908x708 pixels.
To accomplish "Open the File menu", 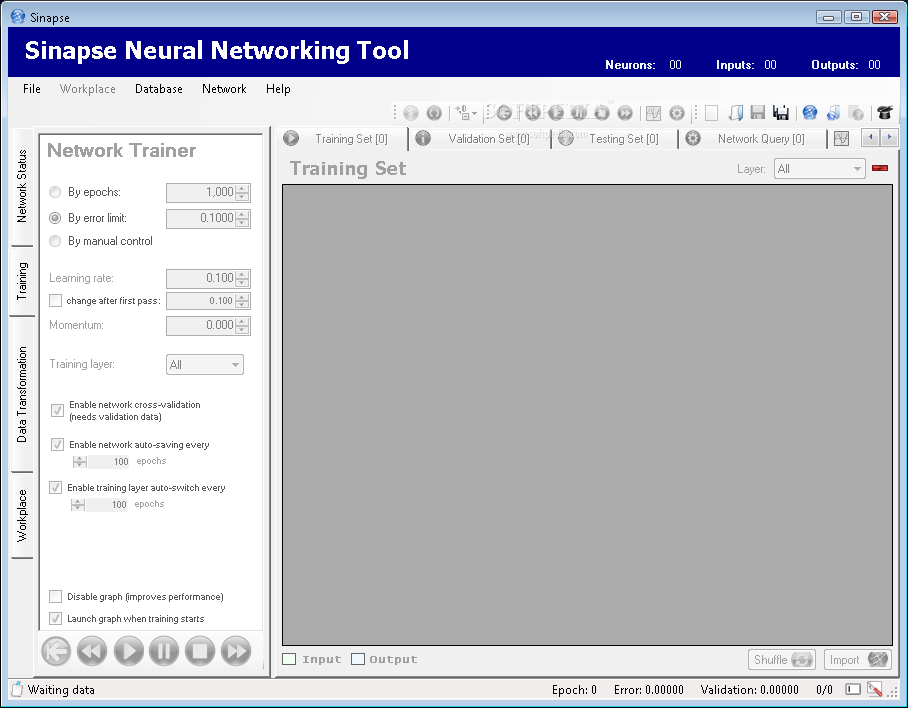I will tap(32, 89).
